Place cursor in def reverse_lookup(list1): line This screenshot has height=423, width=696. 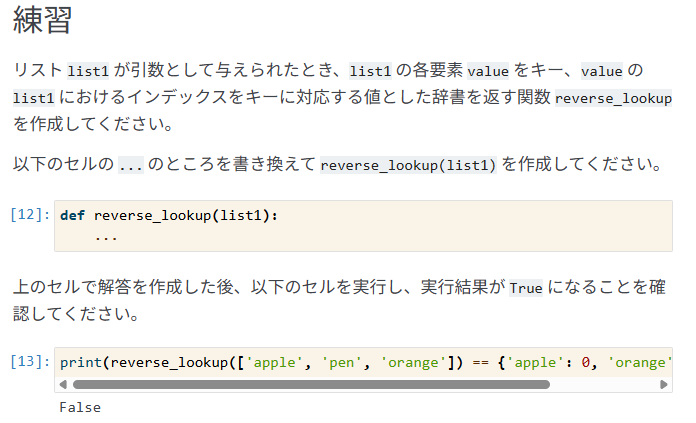(x=169, y=216)
